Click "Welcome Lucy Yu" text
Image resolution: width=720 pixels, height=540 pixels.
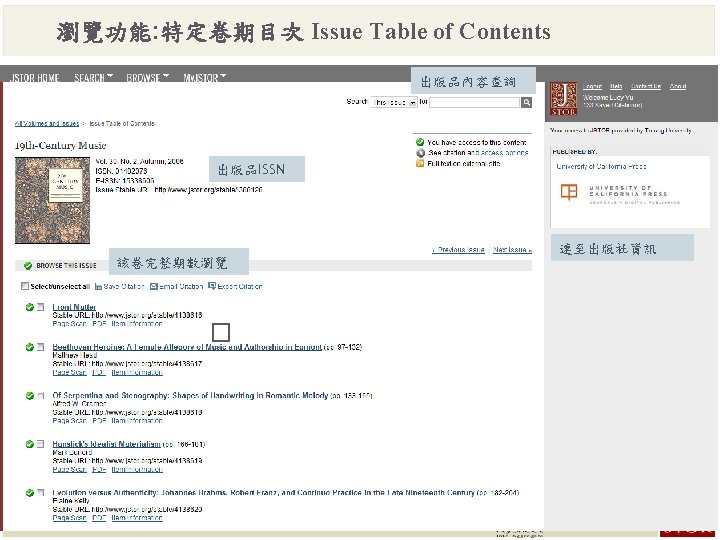[608, 97]
